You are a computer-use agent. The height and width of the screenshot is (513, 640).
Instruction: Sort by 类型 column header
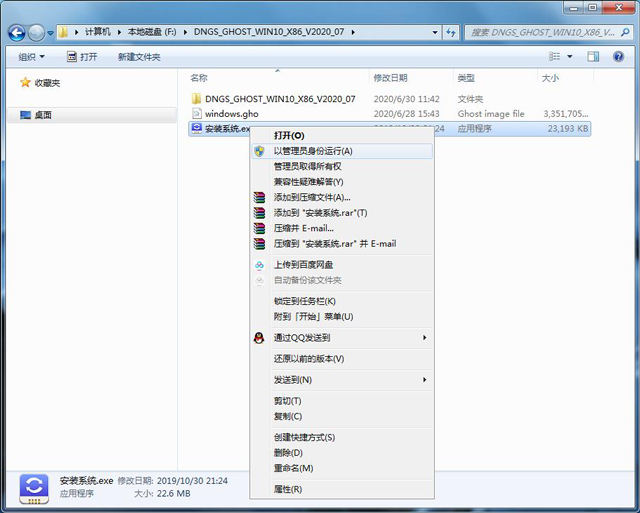pyautogui.click(x=466, y=78)
